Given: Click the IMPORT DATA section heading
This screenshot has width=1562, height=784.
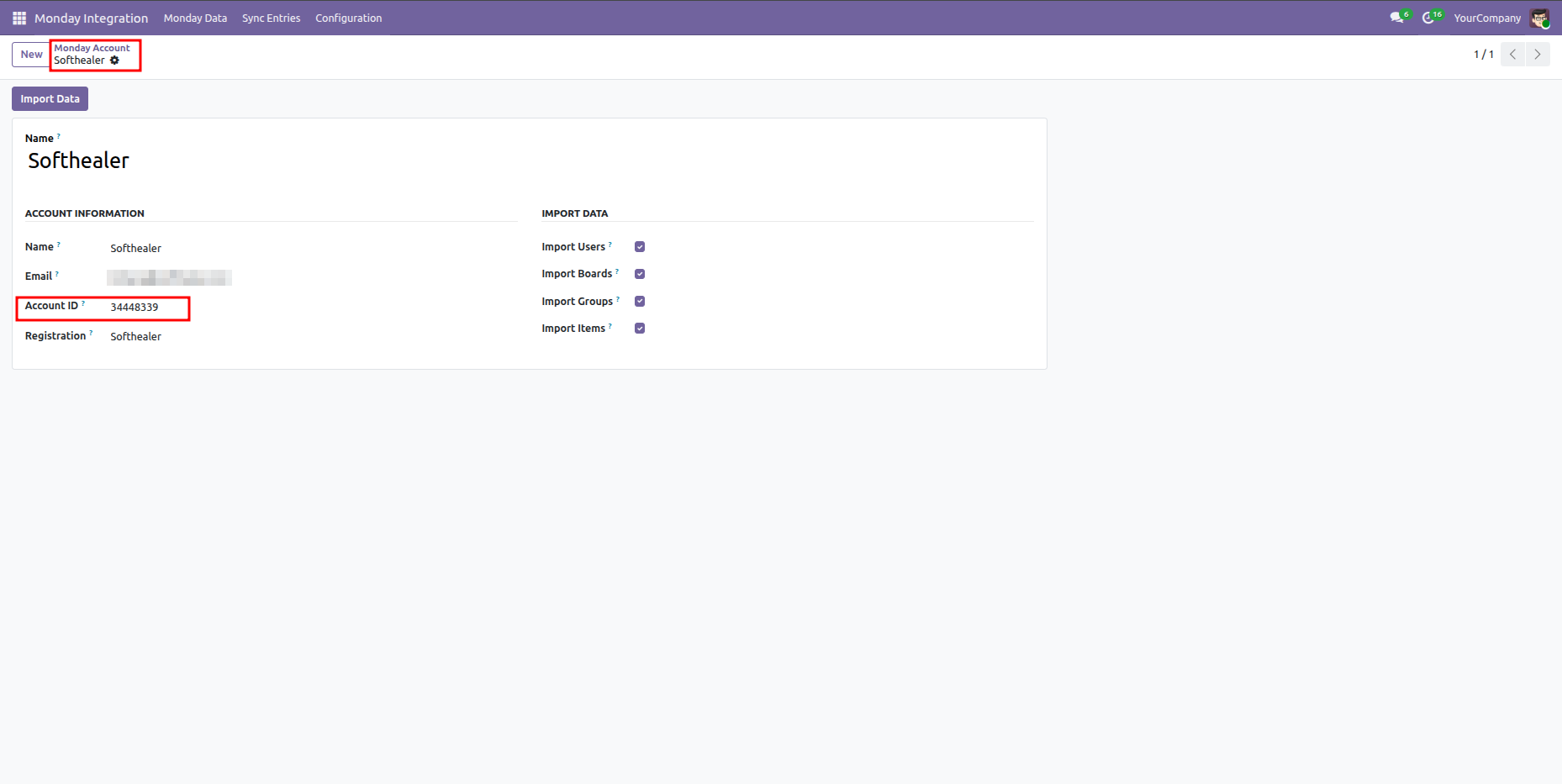Looking at the screenshot, I should (575, 213).
